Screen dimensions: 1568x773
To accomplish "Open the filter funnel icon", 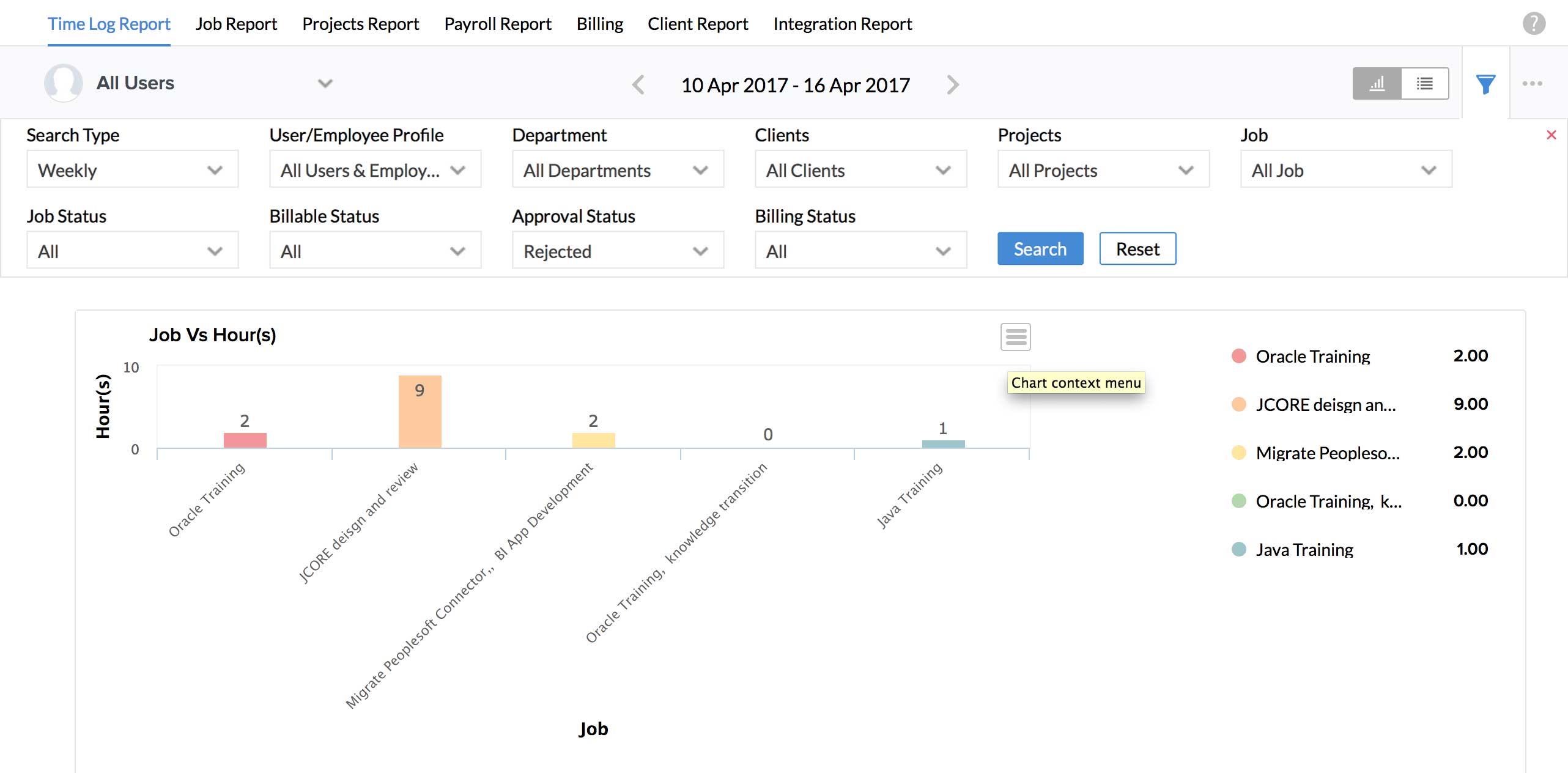I will (x=1485, y=84).
